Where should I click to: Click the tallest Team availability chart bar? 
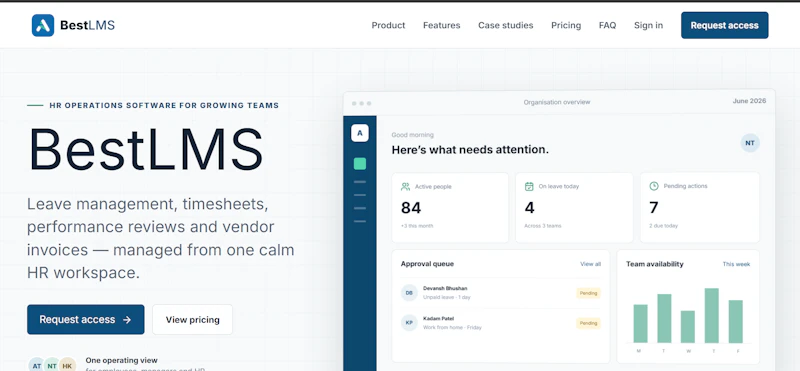coord(712,315)
